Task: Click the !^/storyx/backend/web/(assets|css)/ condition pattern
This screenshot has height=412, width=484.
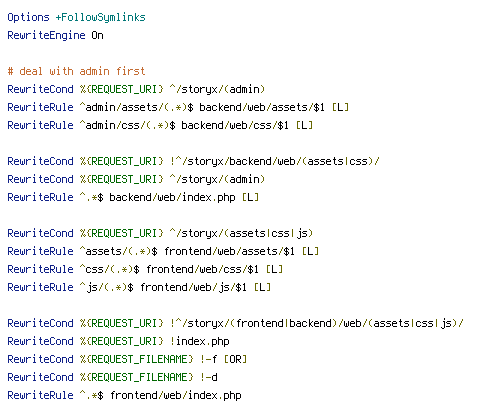Action: point(275,161)
